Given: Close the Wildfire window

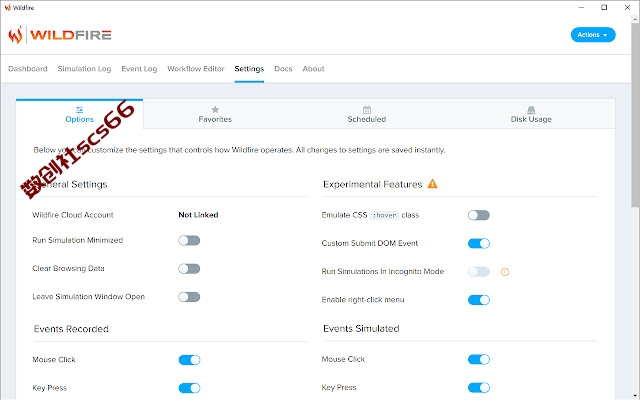Looking at the screenshot, I should coord(627,7).
